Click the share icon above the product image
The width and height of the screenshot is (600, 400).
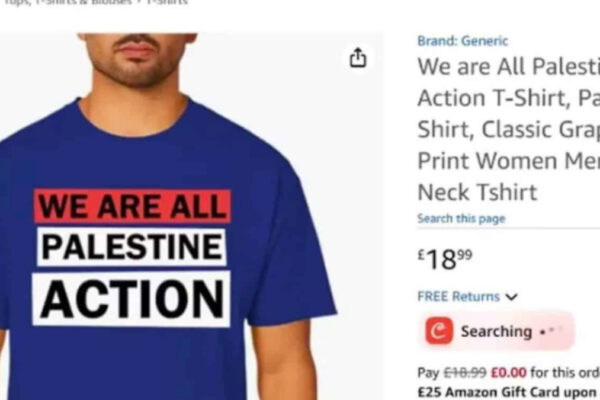tap(358, 58)
